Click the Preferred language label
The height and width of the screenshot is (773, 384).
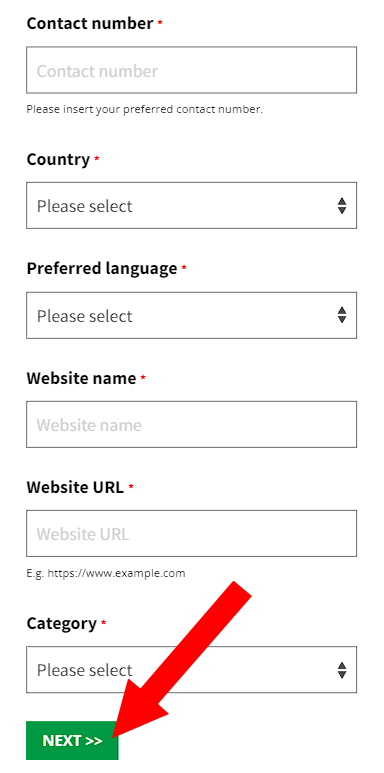[x=102, y=269]
